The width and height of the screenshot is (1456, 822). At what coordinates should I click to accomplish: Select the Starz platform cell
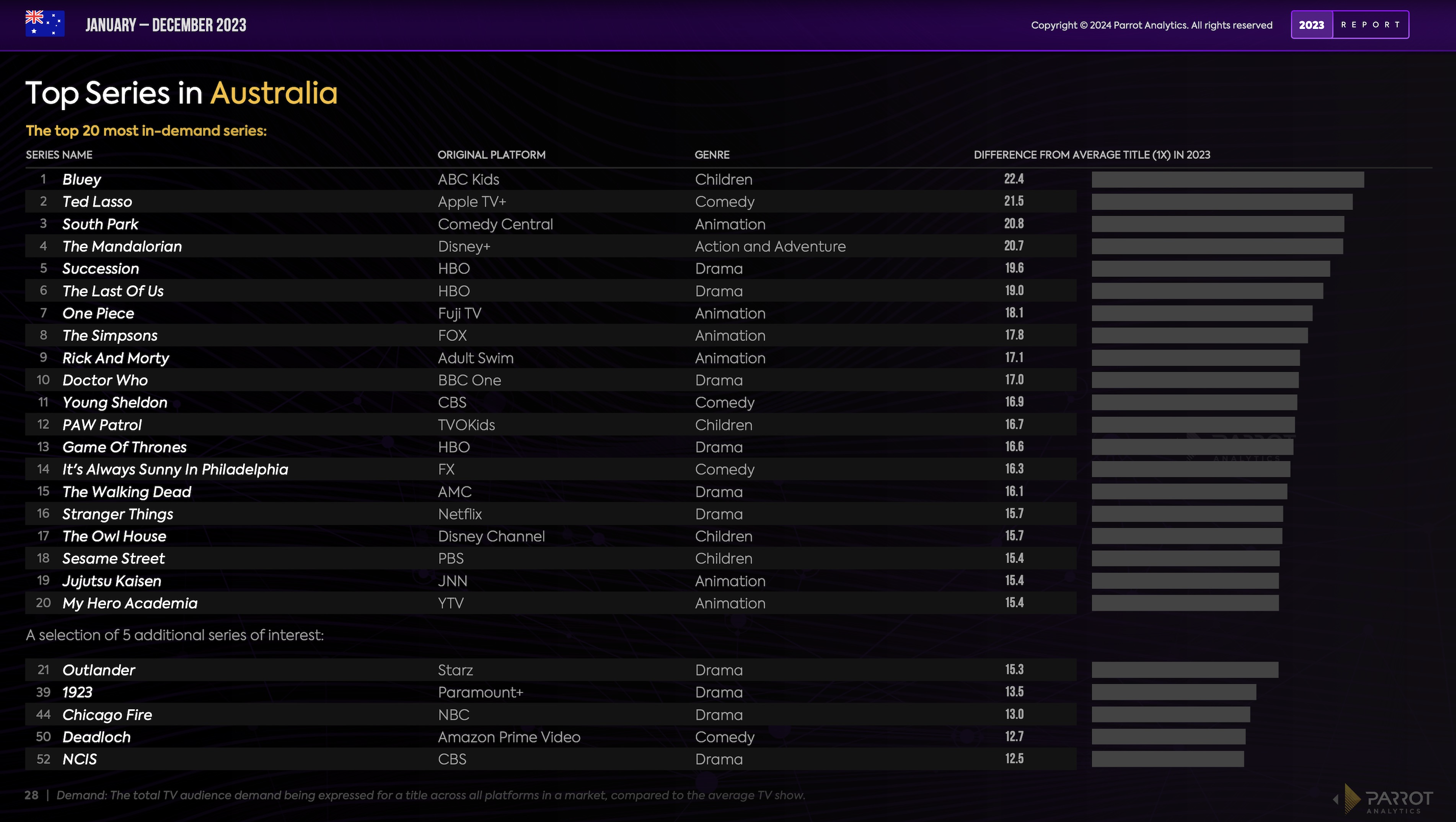click(x=456, y=670)
